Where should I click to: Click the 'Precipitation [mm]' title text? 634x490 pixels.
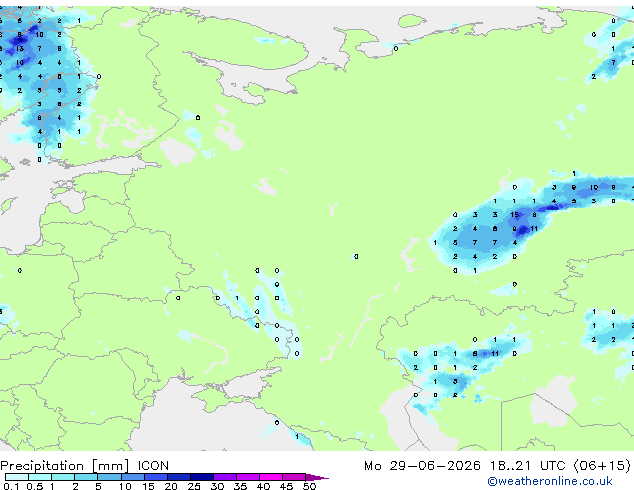click(x=65, y=466)
